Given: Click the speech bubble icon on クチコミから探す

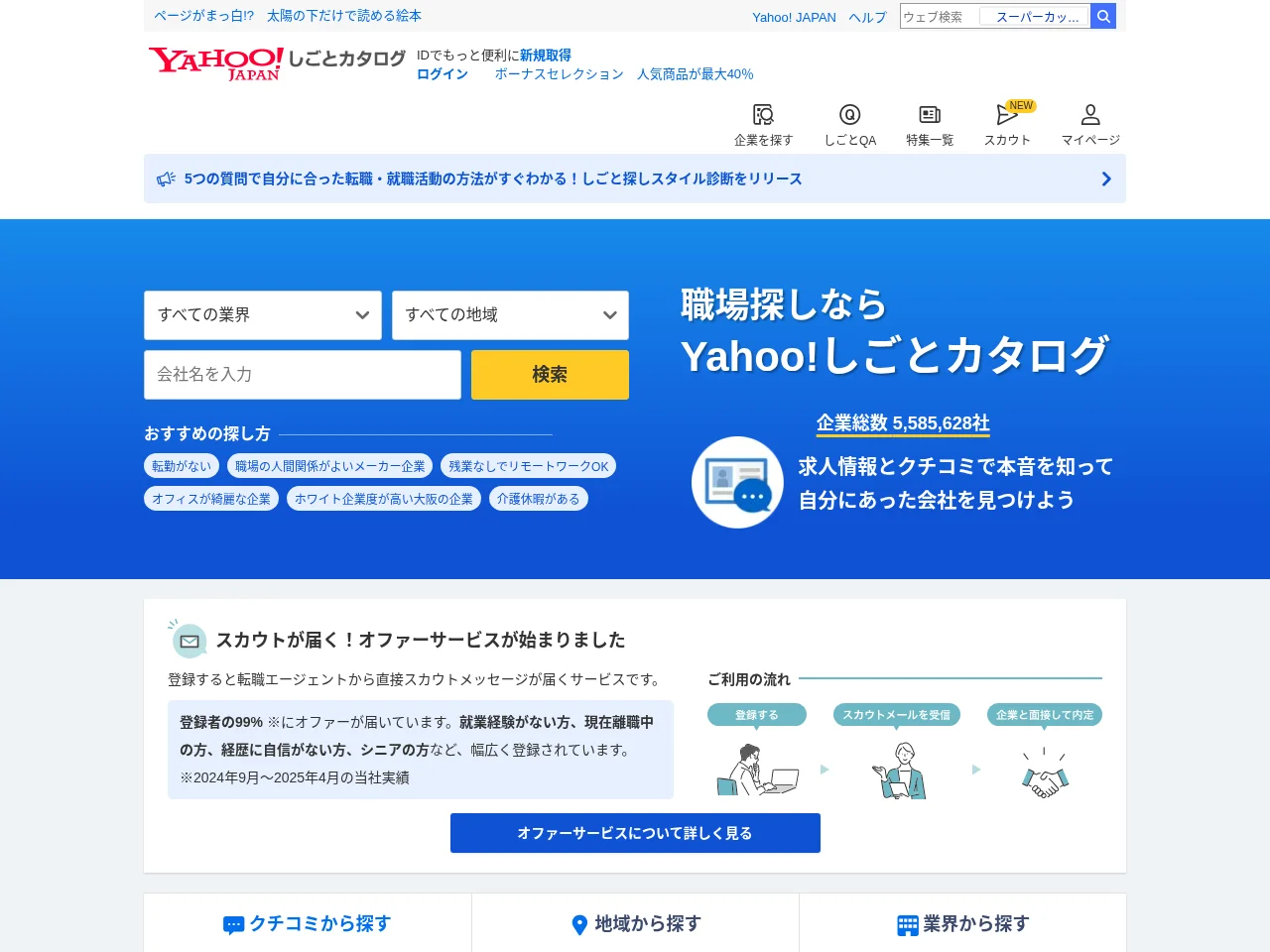Looking at the screenshot, I should coord(234,925).
